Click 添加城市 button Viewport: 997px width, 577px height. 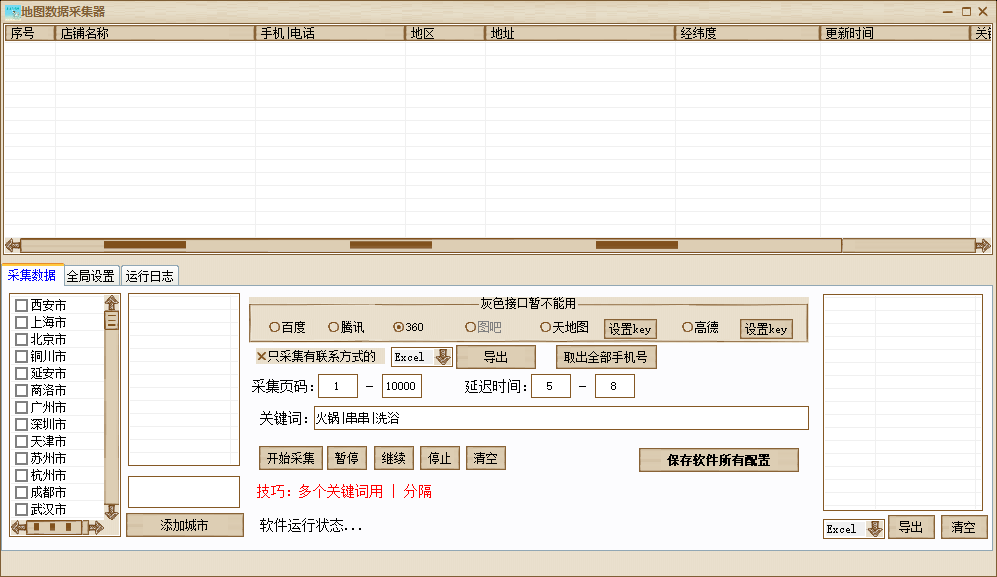(184, 525)
